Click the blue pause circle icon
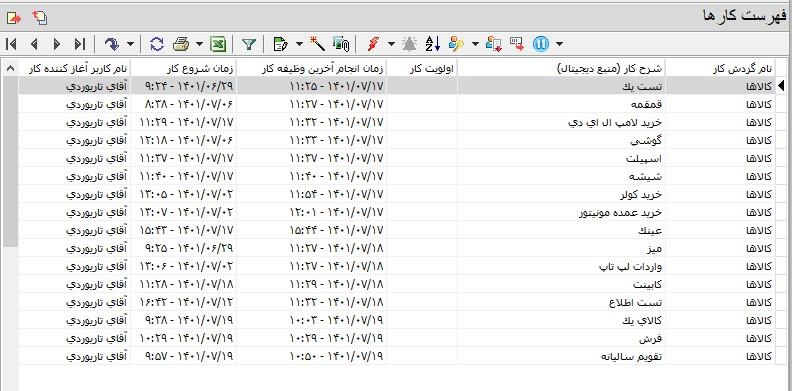This screenshot has width=792, height=391. coord(540,44)
